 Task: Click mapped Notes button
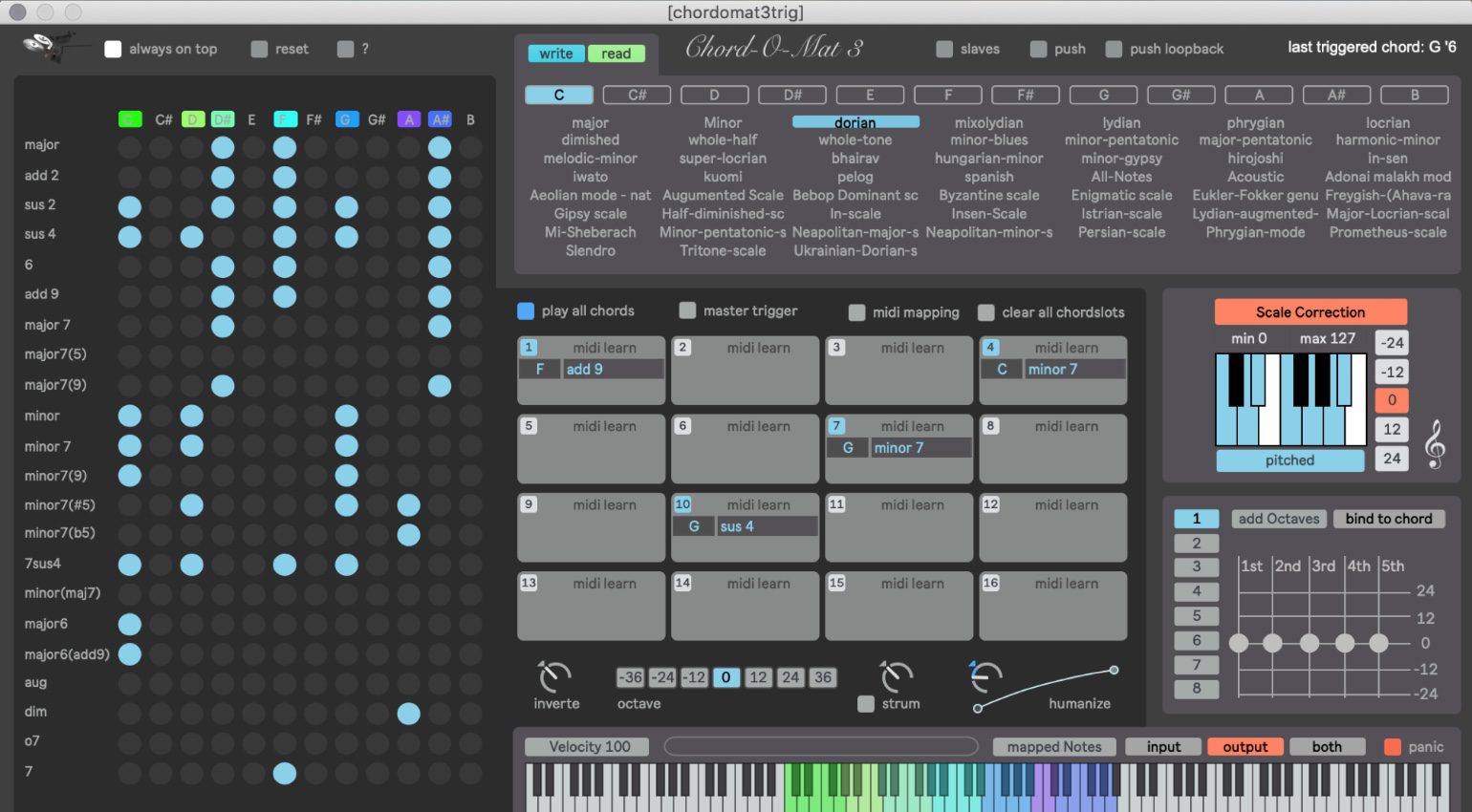pos(1054,747)
